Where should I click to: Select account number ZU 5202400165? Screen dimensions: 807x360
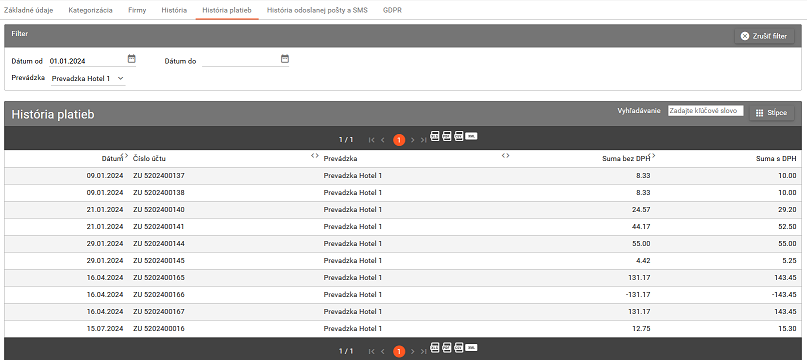pos(159,278)
